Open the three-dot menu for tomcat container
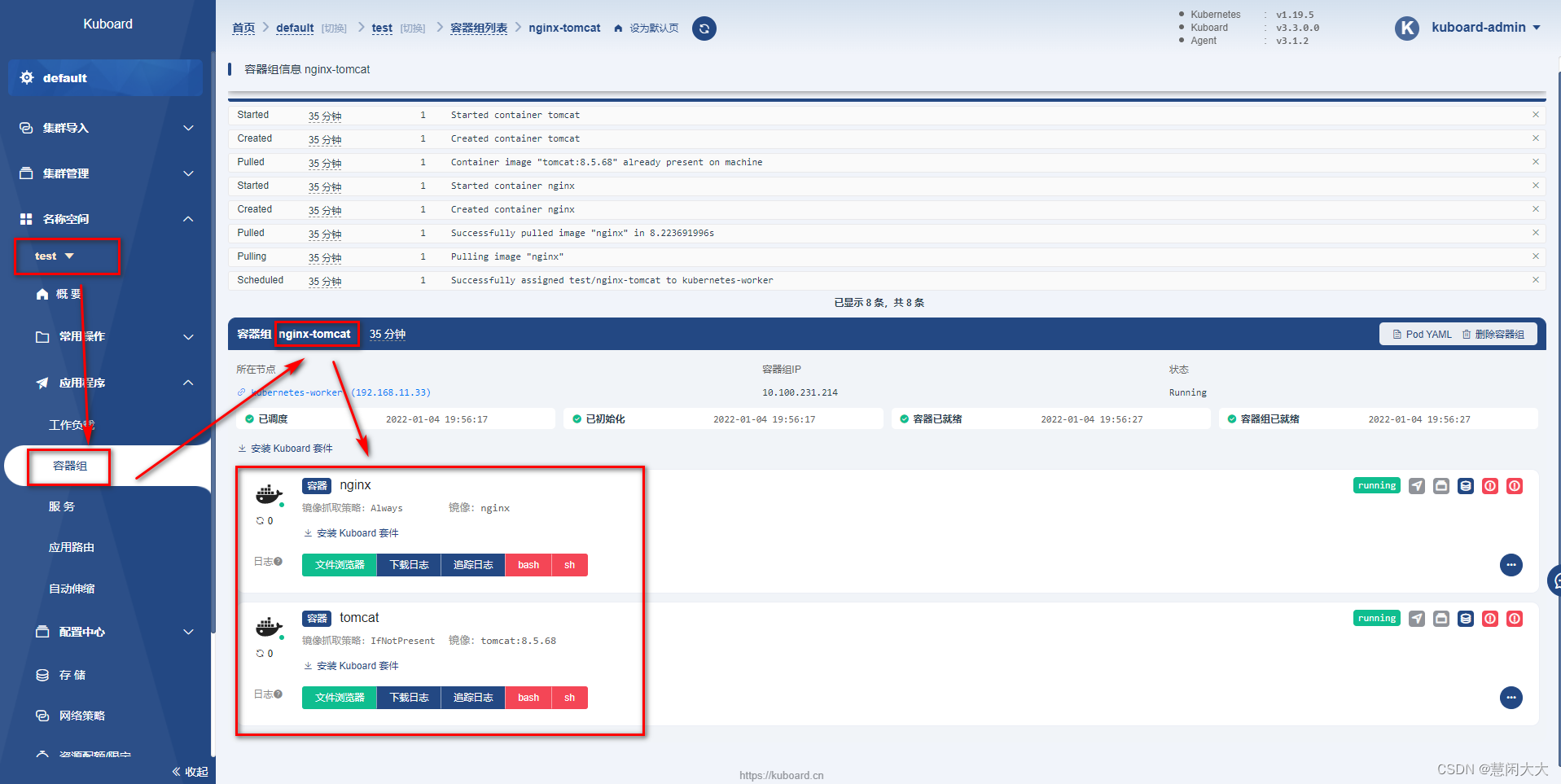Image resolution: width=1561 pixels, height=784 pixels. tap(1511, 698)
